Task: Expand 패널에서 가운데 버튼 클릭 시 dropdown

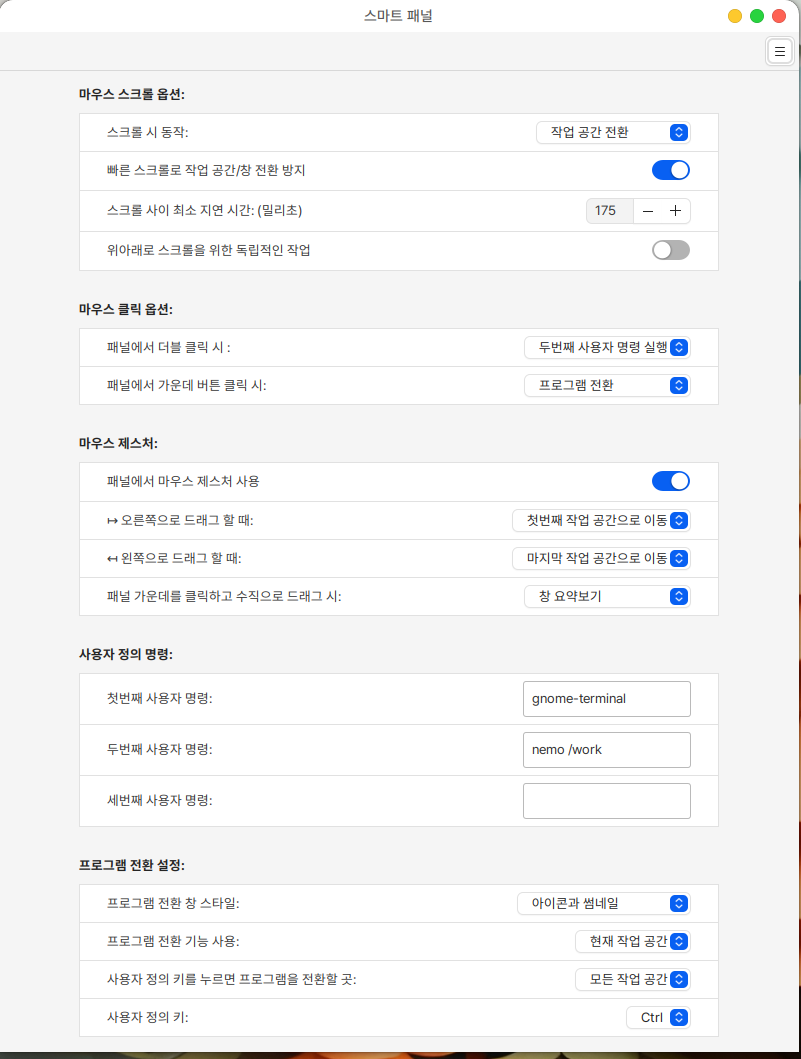Action: tap(607, 385)
